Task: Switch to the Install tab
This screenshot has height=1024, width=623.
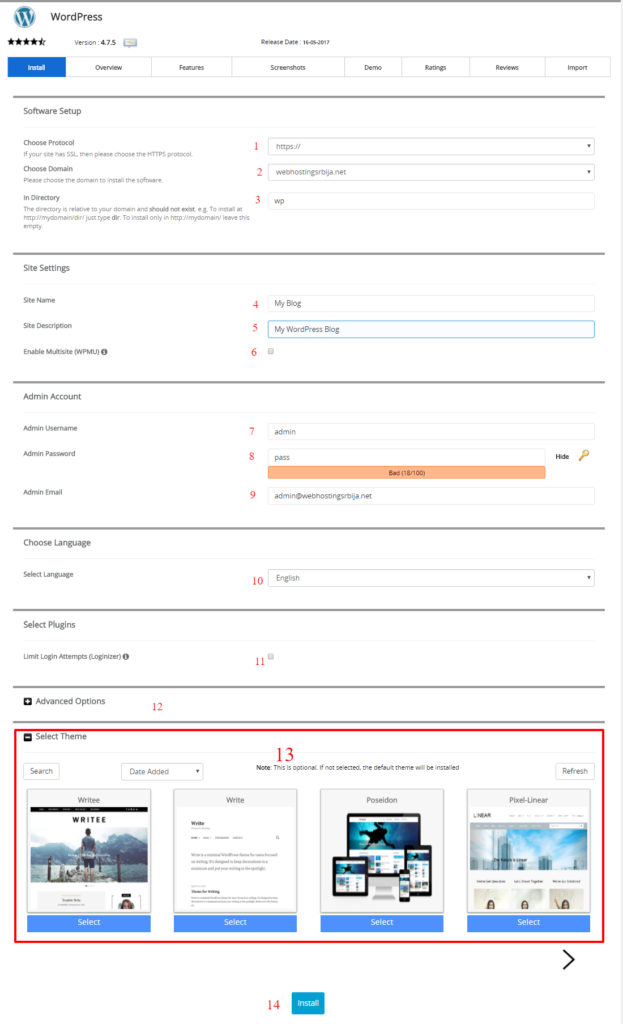Action: pyautogui.click(x=37, y=67)
